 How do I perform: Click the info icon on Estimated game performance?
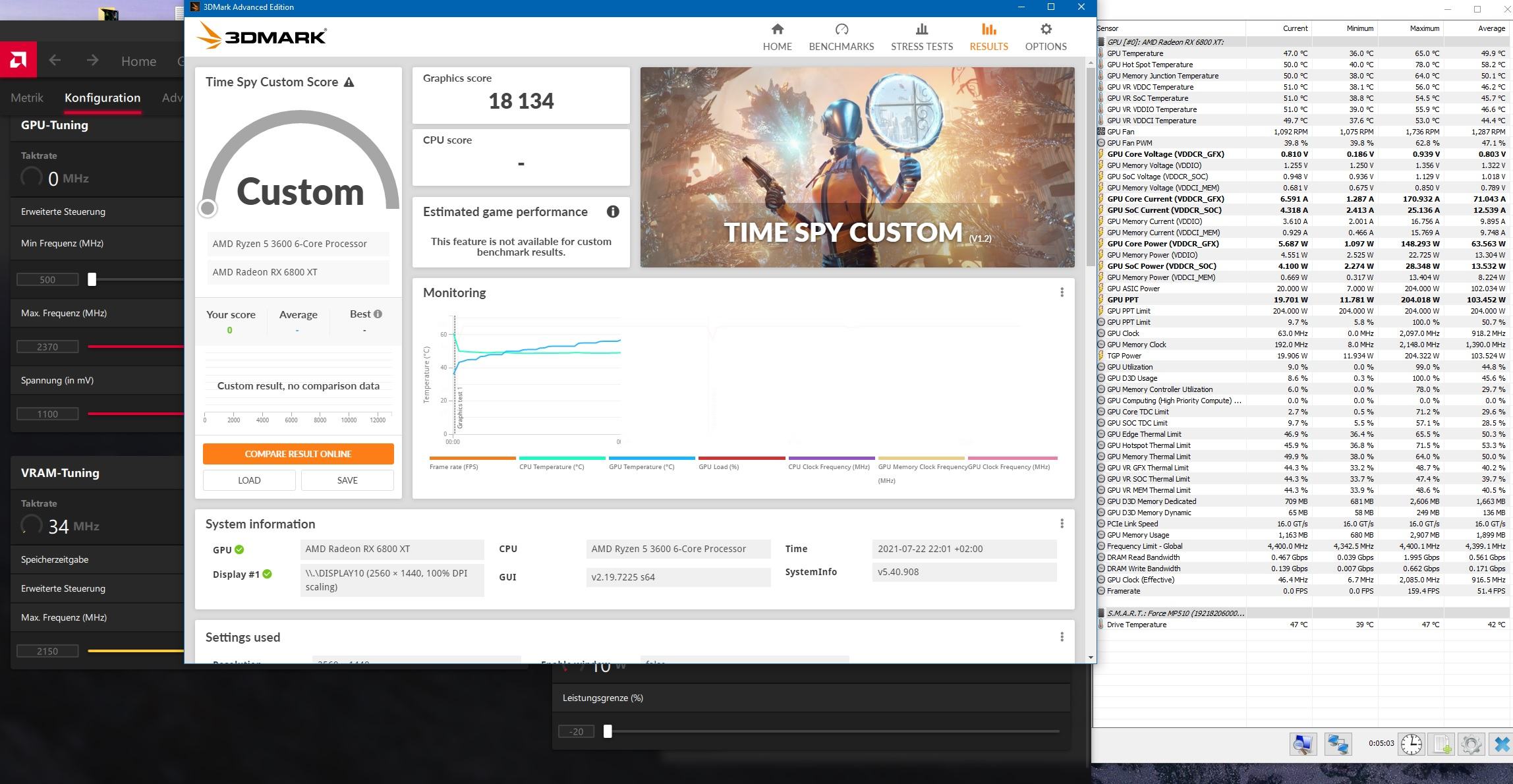pos(613,211)
